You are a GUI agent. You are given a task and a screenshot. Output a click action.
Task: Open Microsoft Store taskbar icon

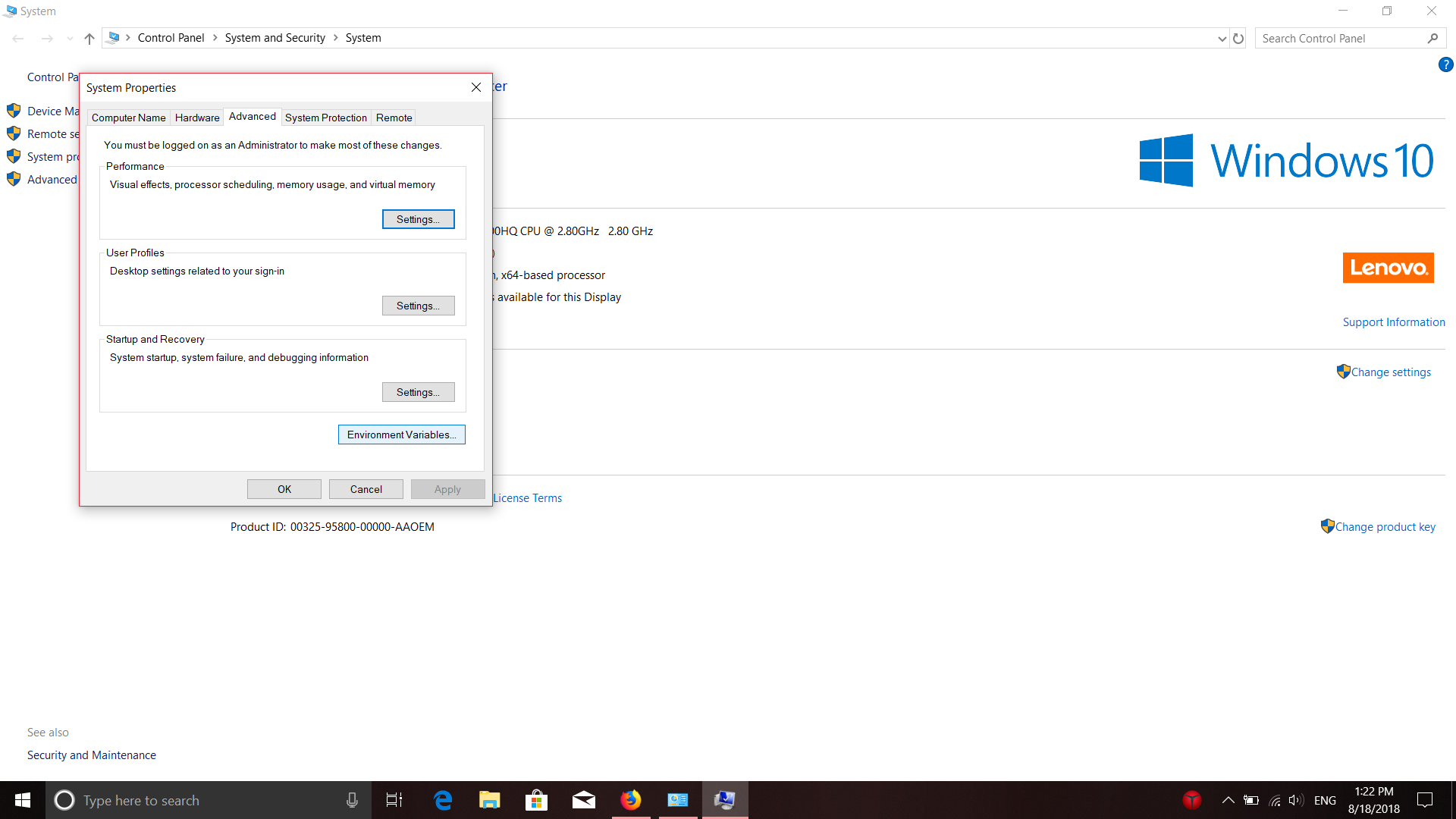pyautogui.click(x=536, y=800)
